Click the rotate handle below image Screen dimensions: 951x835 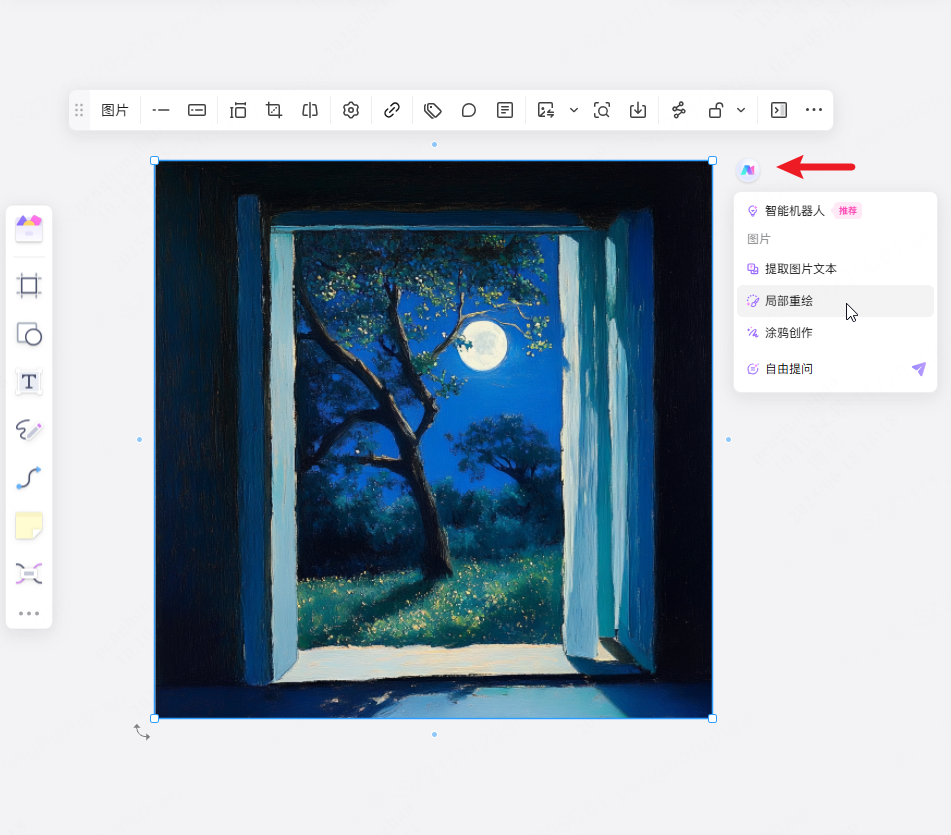(x=142, y=733)
